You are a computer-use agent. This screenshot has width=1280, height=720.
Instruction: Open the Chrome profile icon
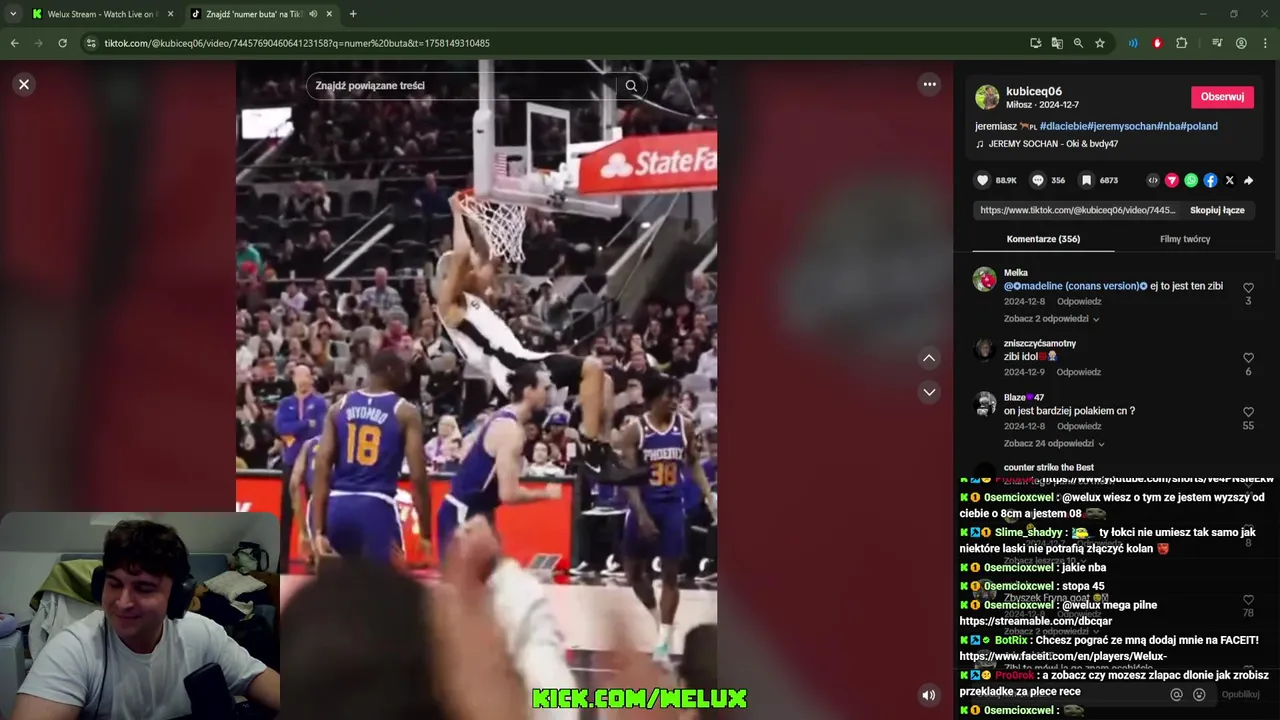[1241, 43]
